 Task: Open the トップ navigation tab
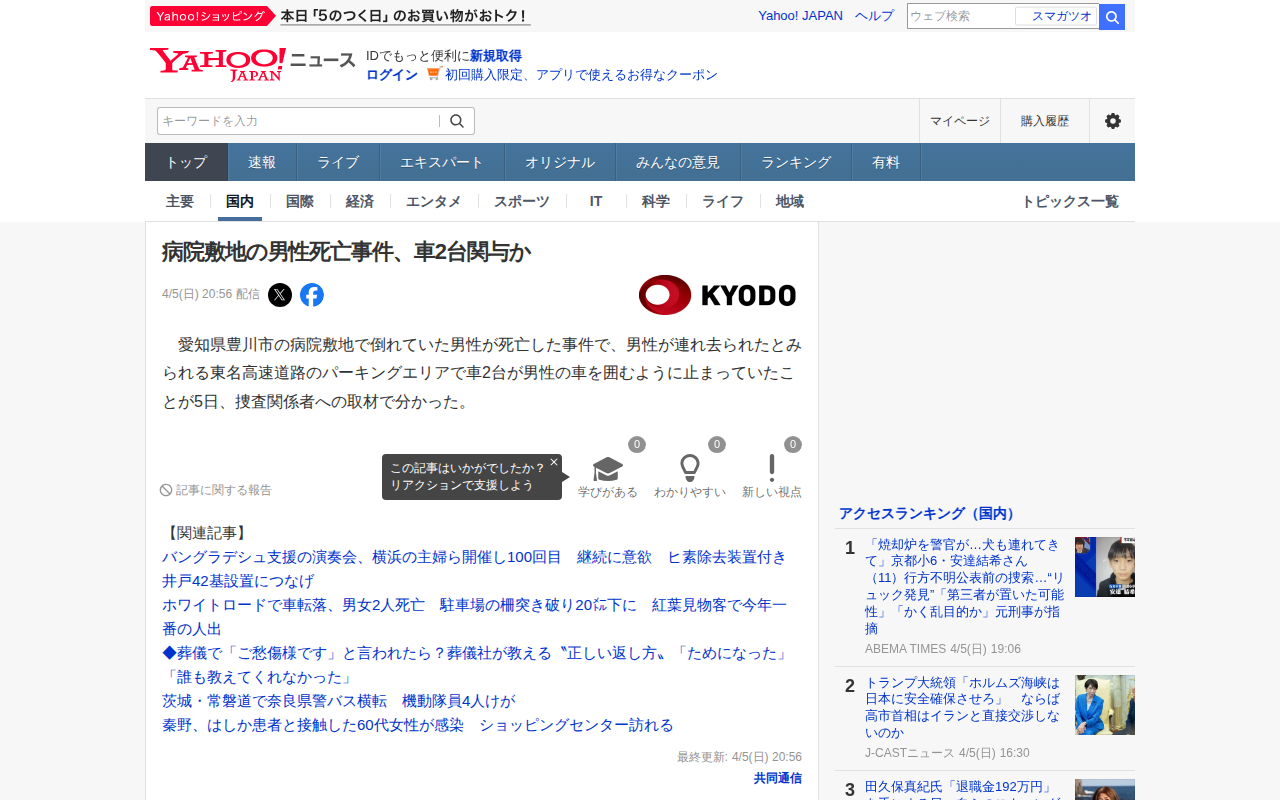[x=187, y=162]
